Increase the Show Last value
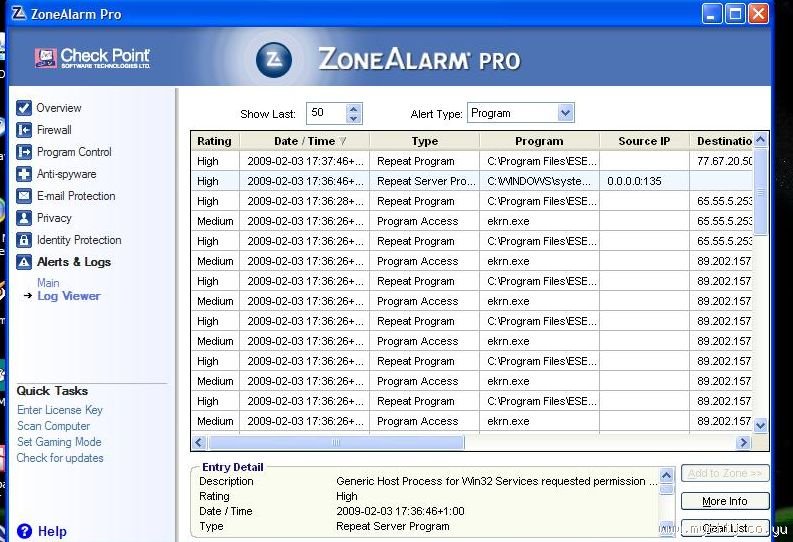Viewport: 793px width, 542px height. 354,108
